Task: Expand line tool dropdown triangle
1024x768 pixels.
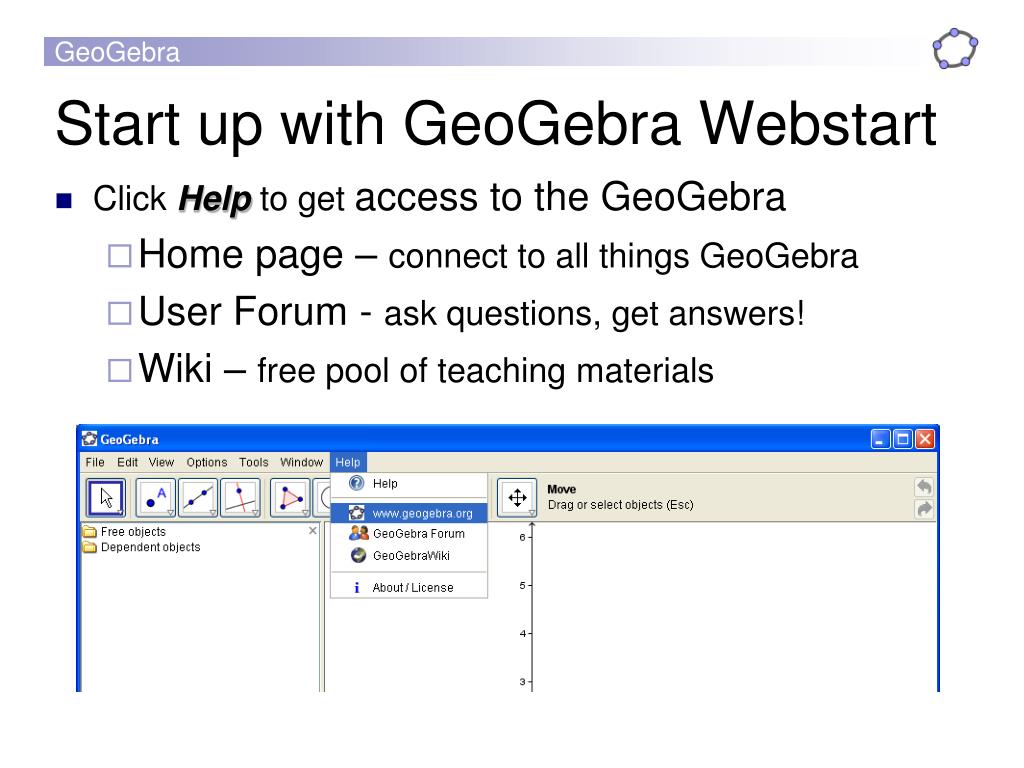Action: [x=213, y=513]
